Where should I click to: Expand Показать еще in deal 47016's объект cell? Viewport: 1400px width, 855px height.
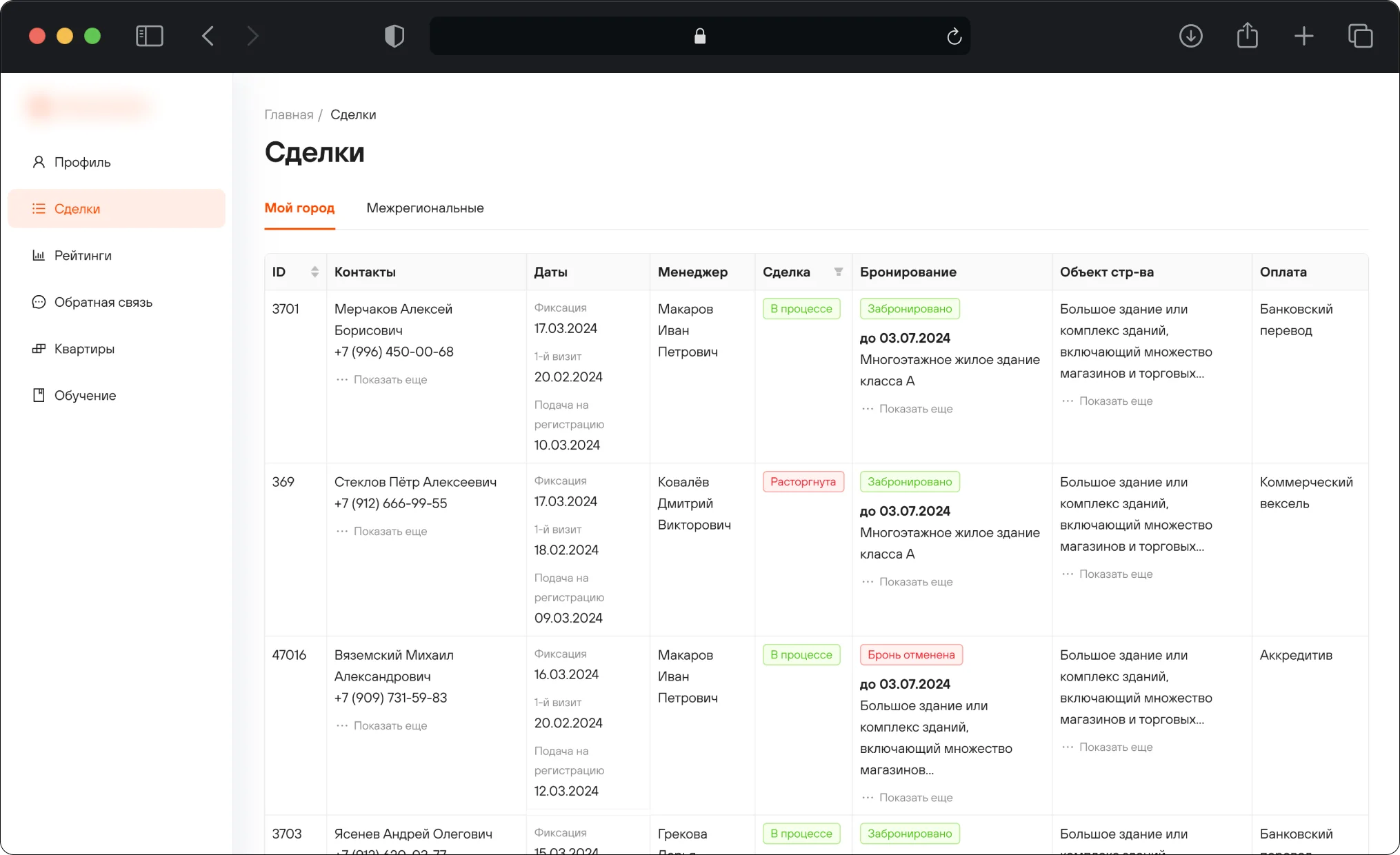tap(1115, 747)
